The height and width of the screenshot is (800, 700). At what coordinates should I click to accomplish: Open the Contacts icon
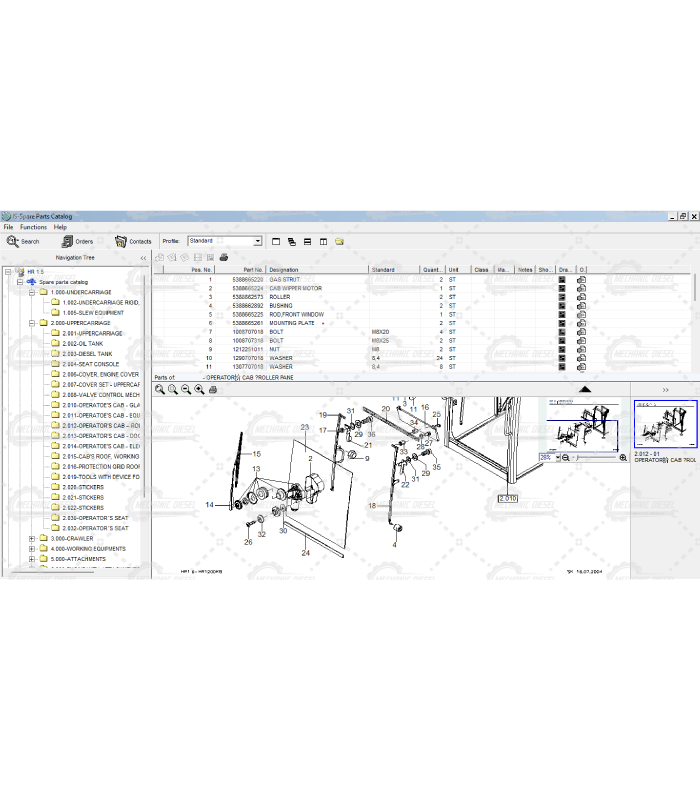[133, 241]
